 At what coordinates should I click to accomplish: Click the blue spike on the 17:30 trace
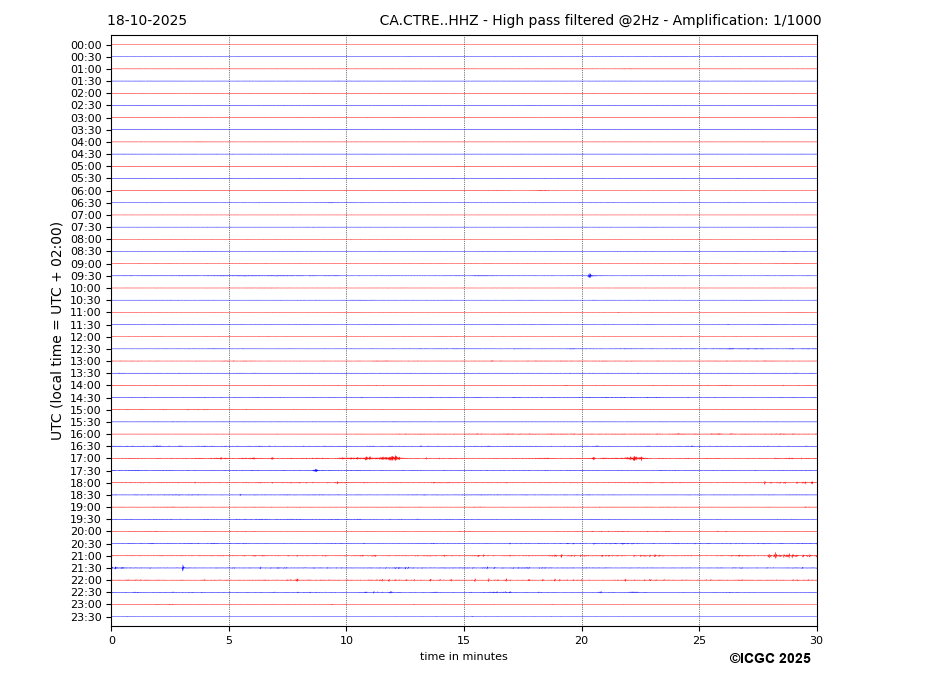click(x=315, y=470)
